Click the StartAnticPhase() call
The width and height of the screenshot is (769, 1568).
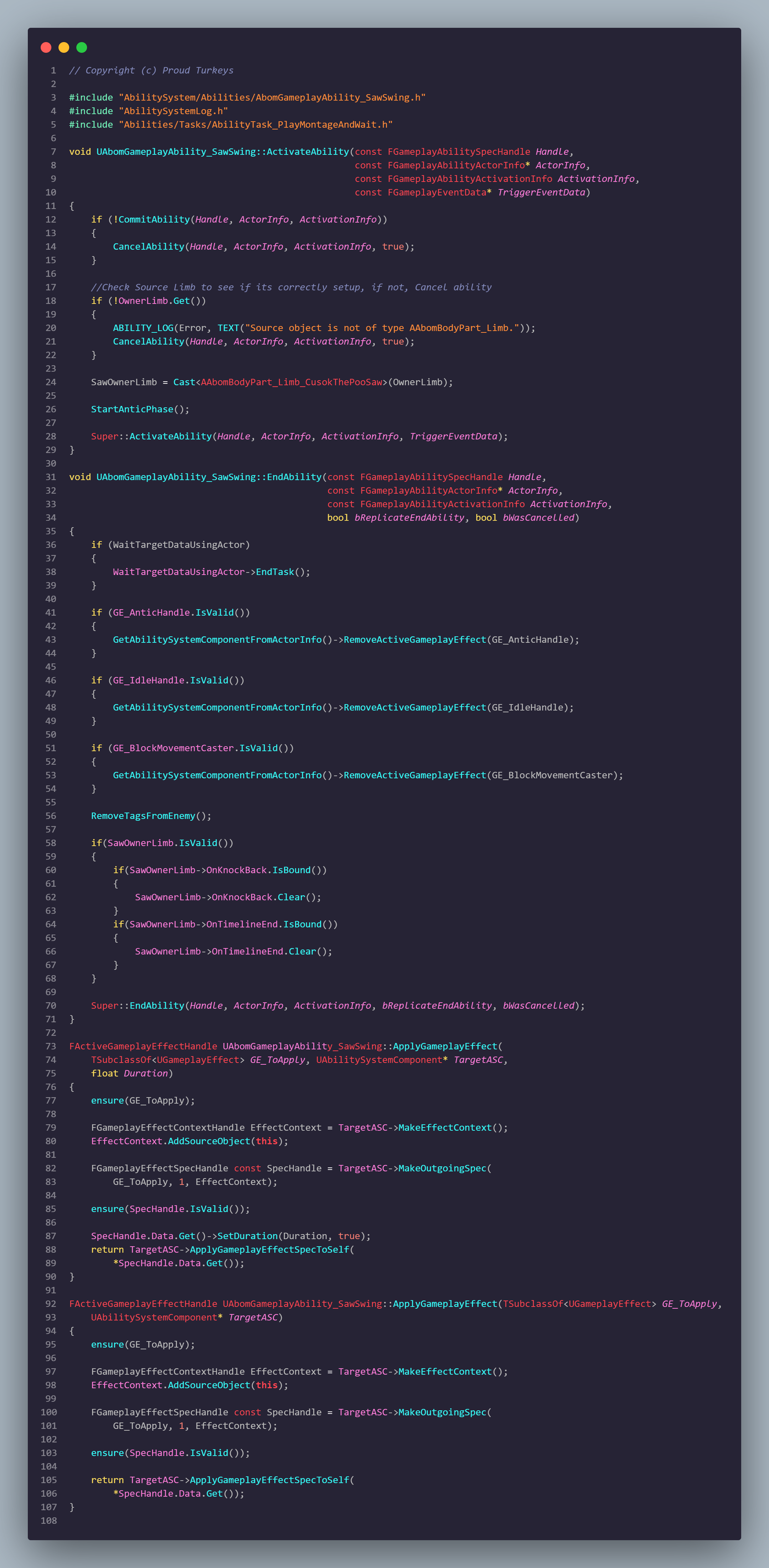(x=140, y=409)
